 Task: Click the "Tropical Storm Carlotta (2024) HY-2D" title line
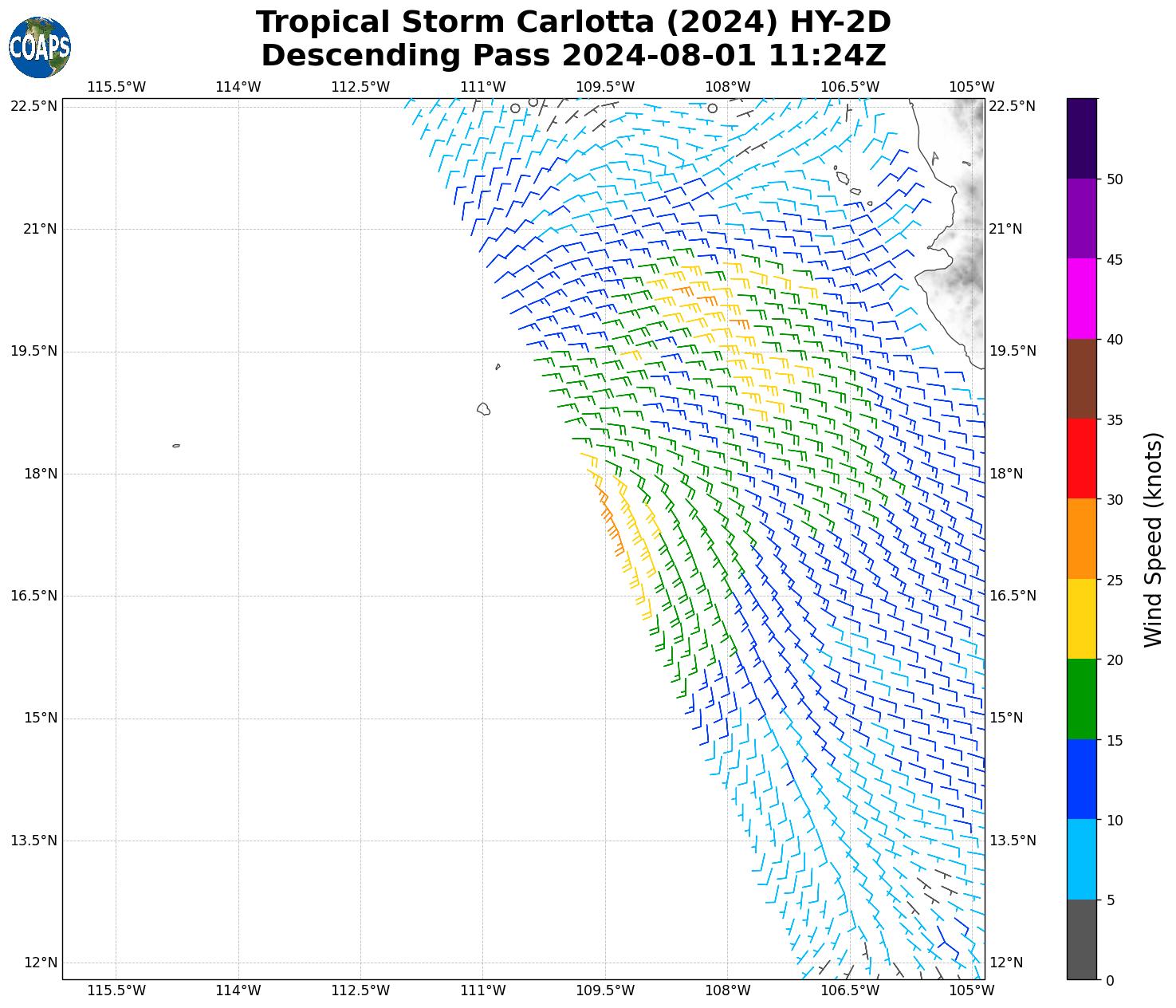pyautogui.click(x=572, y=22)
